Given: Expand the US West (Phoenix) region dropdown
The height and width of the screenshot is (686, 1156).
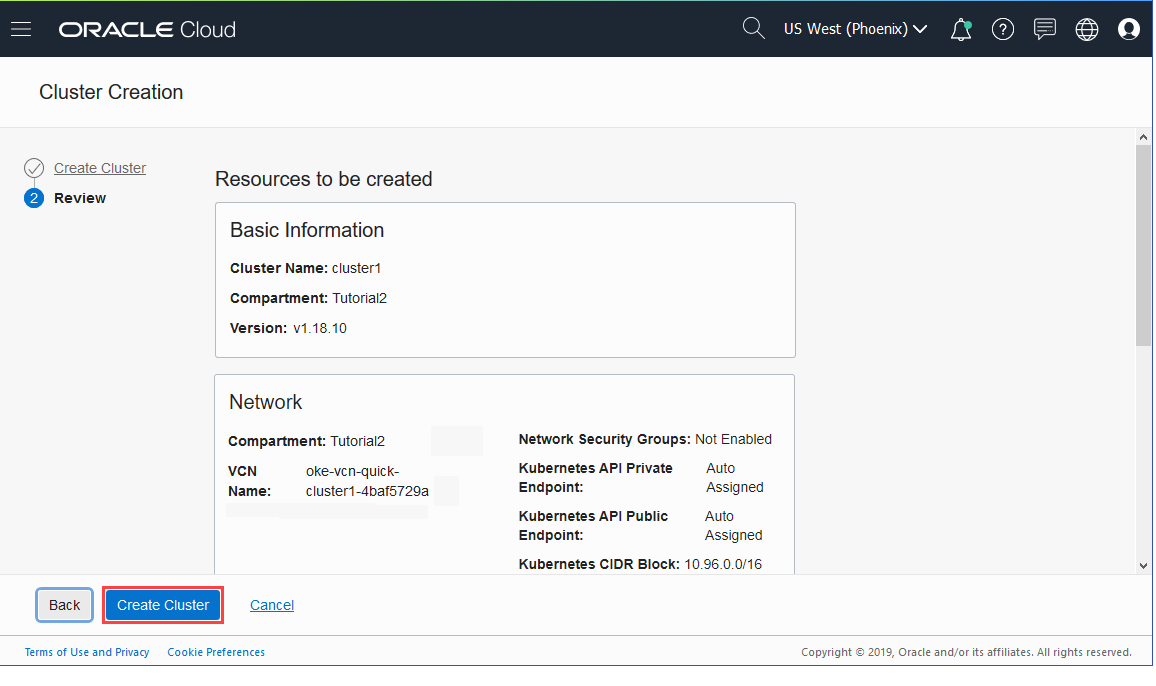Looking at the screenshot, I should tap(855, 29).
